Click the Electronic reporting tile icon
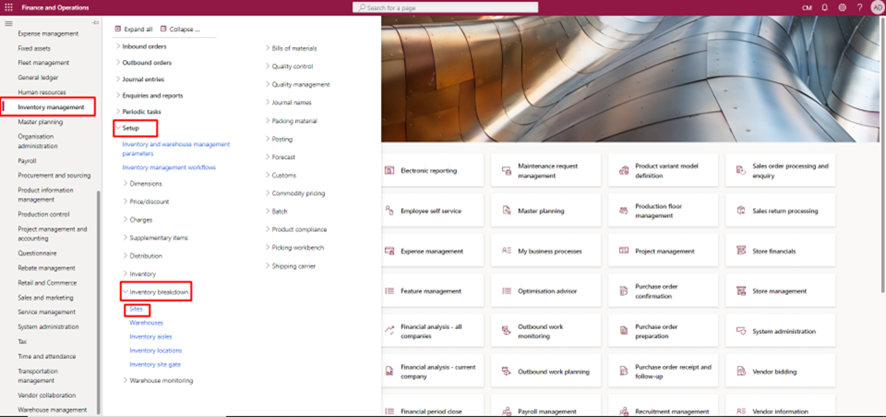Image resolution: width=886 pixels, height=417 pixels. point(389,170)
